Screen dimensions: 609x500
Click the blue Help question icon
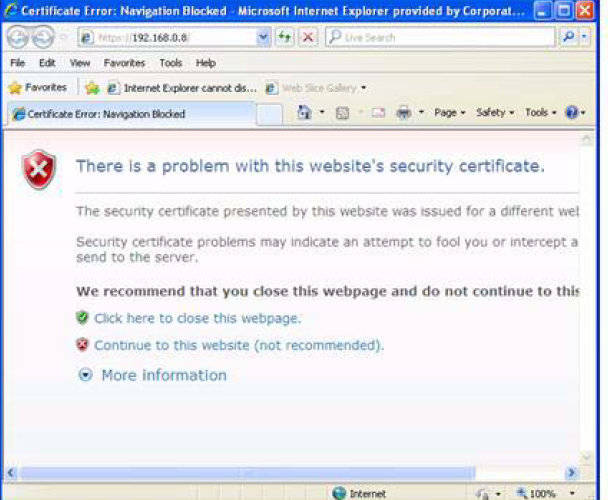572,113
